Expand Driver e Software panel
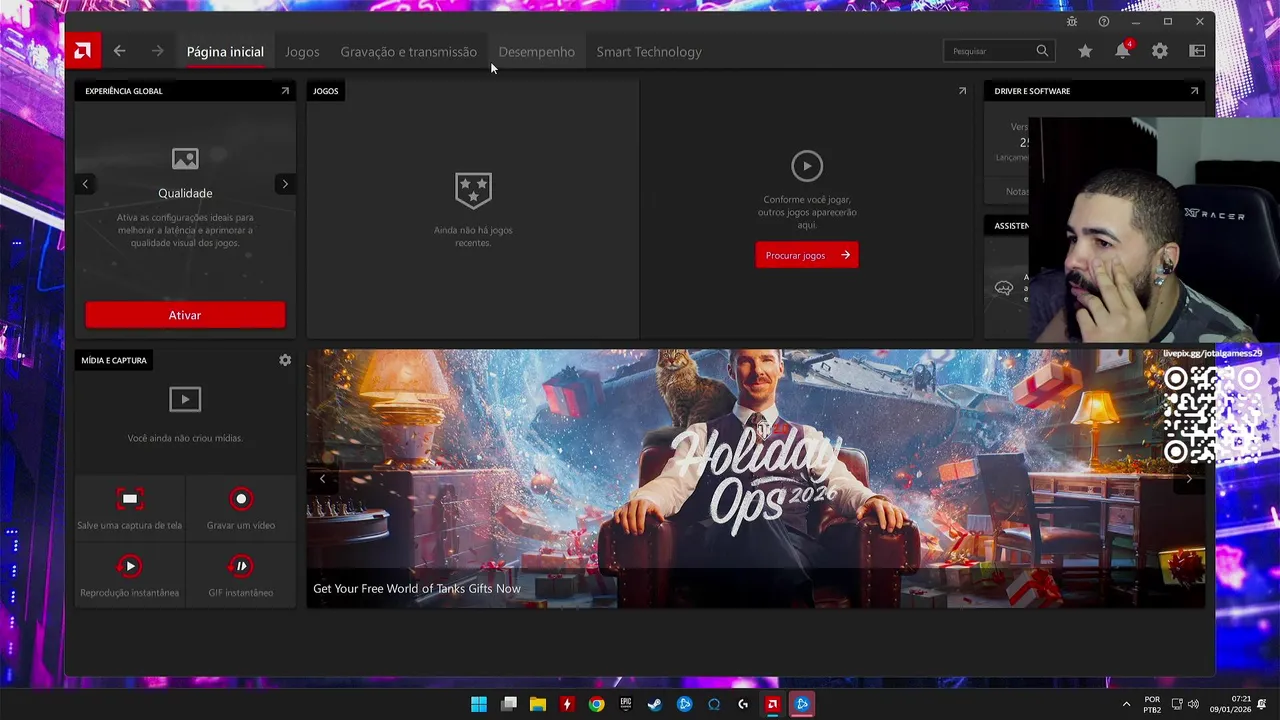 1194,91
